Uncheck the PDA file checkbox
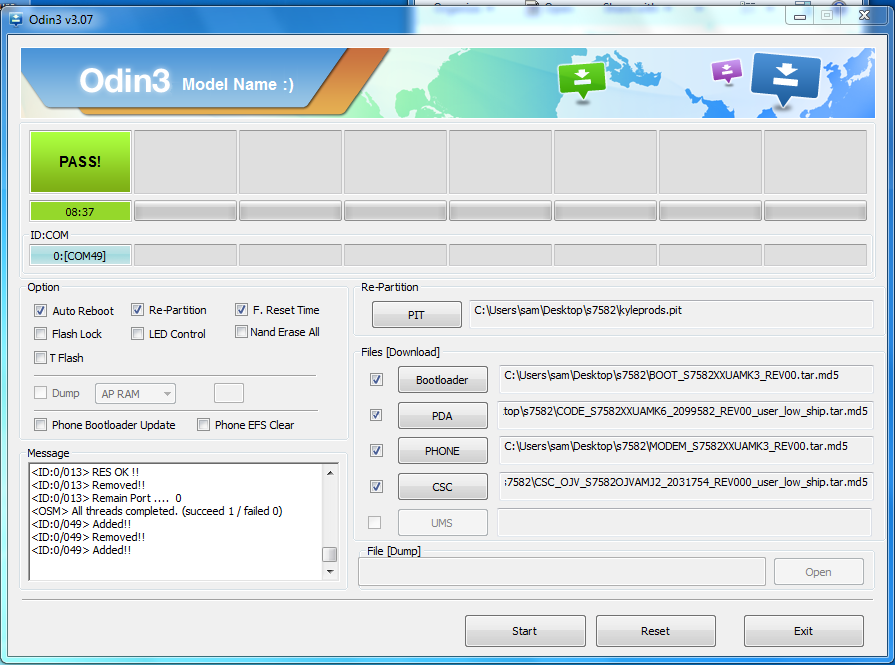The height and width of the screenshot is (665, 895). (376, 415)
